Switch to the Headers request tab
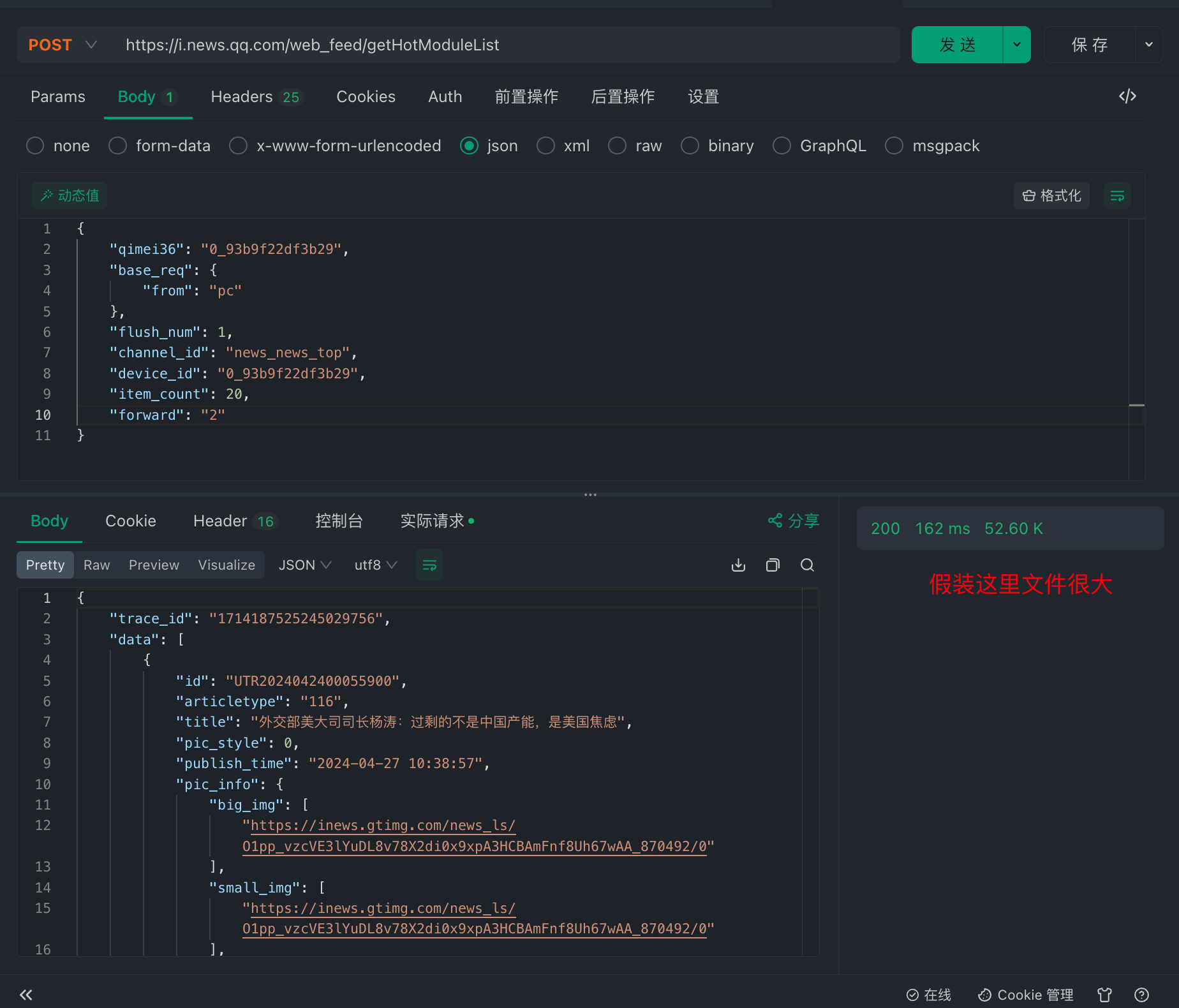The width and height of the screenshot is (1179, 1008). 242,97
